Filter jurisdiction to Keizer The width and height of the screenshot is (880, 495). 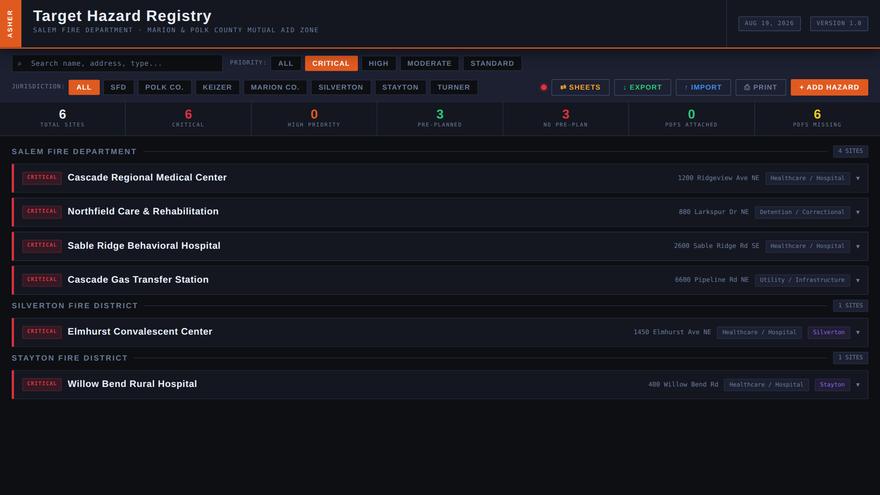tap(217, 88)
